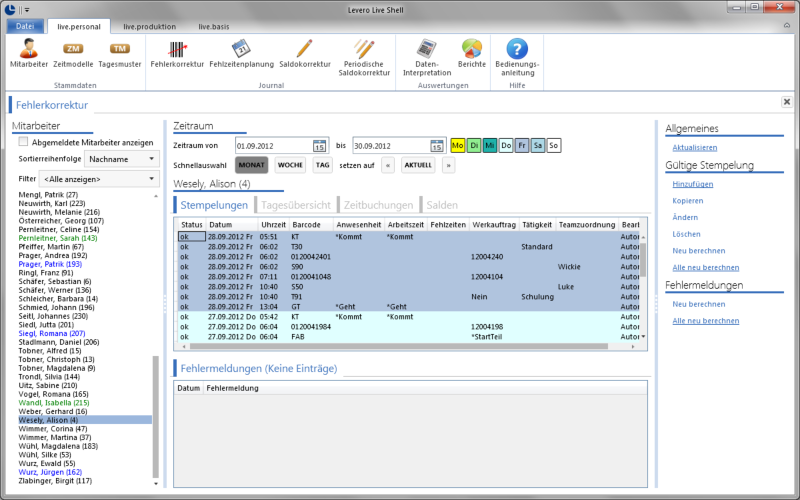Click the Stempelungen table vertical scrollbar
This screenshot has height=500, width=800.
[643, 259]
